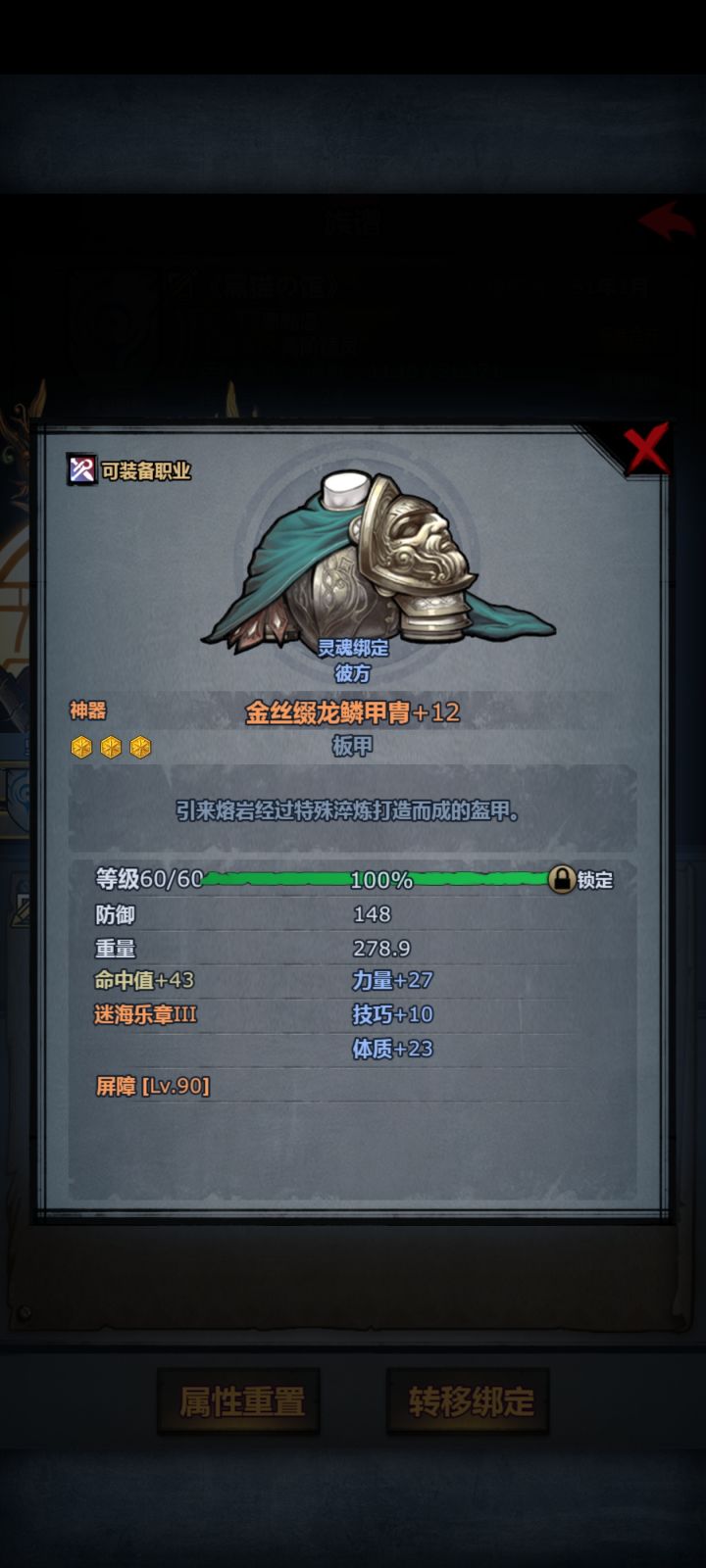Tap the second gold star gem
The image size is (706, 1568).
click(x=112, y=748)
